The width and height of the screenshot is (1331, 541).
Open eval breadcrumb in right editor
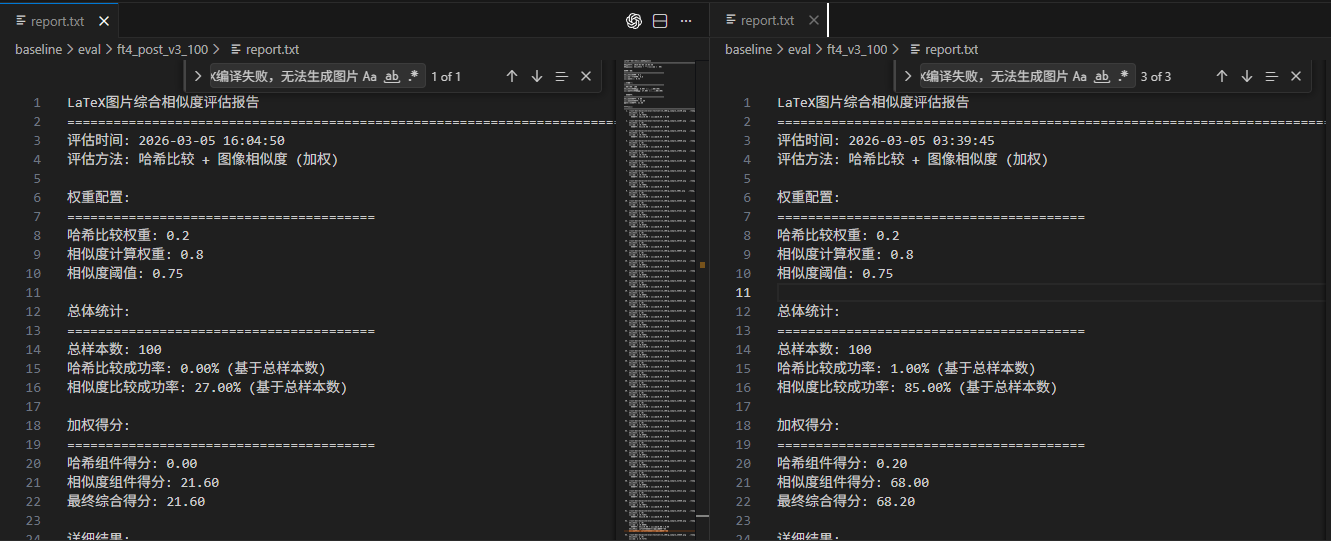pyautogui.click(x=799, y=49)
